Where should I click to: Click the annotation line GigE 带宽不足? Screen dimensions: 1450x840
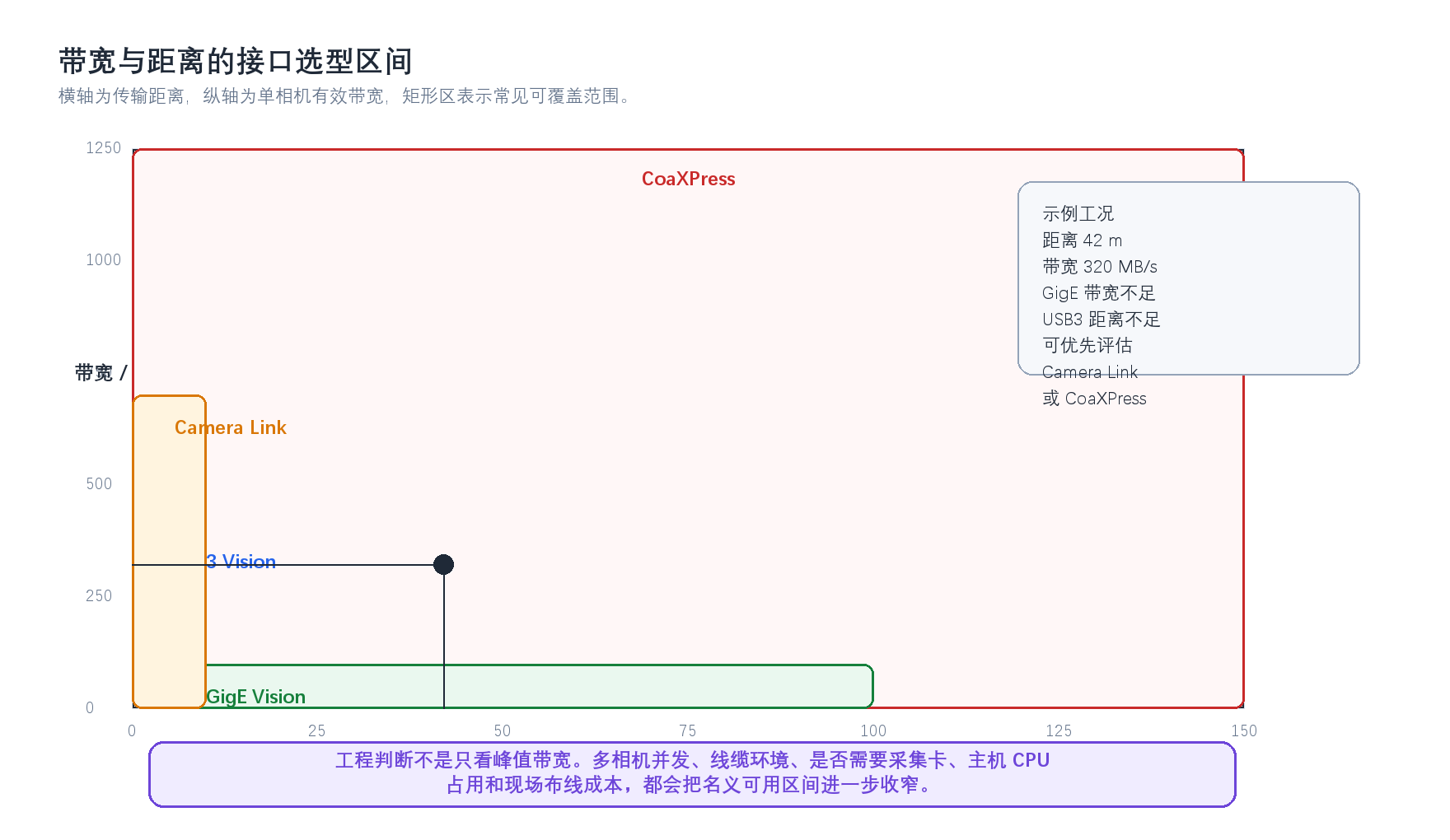(1098, 292)
